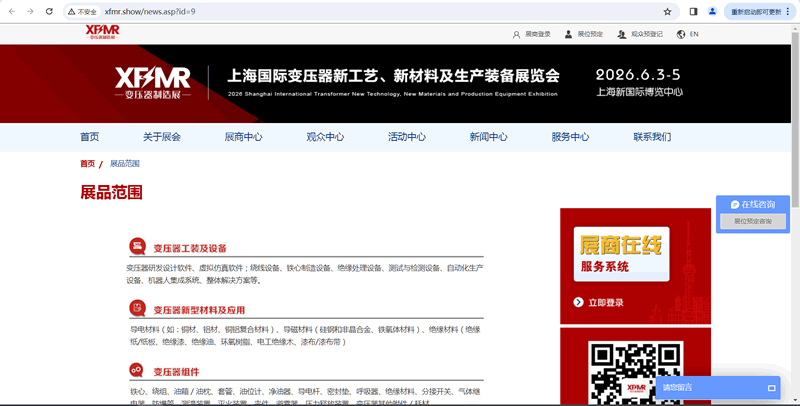Click the 展商登录 person icon
This screenshot has height=406, width=800.
[x=515, y=34]
